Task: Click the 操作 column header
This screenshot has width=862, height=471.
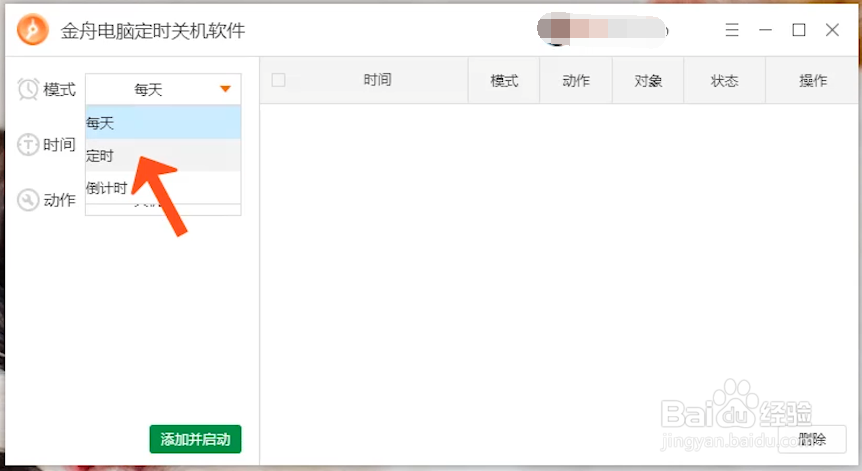Action: point(813,80)
